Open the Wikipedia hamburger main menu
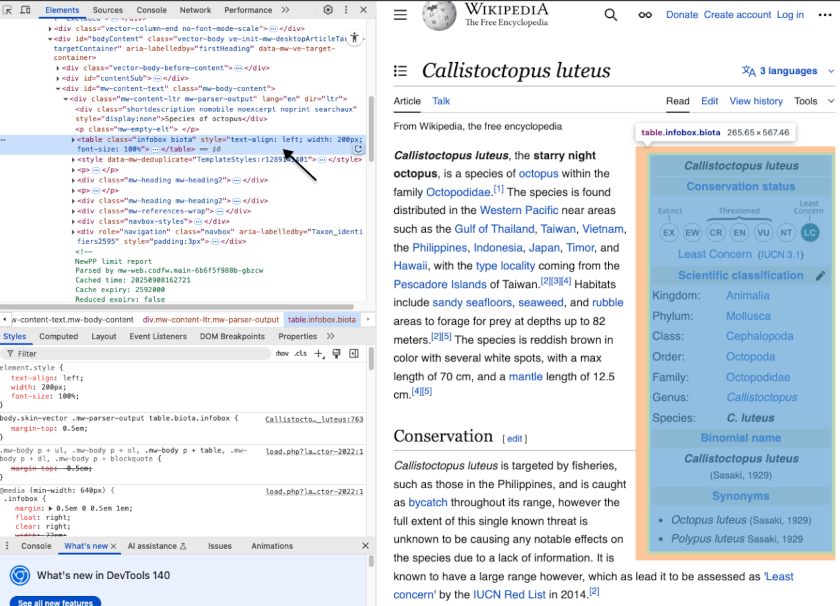 [x=400, y=15]
